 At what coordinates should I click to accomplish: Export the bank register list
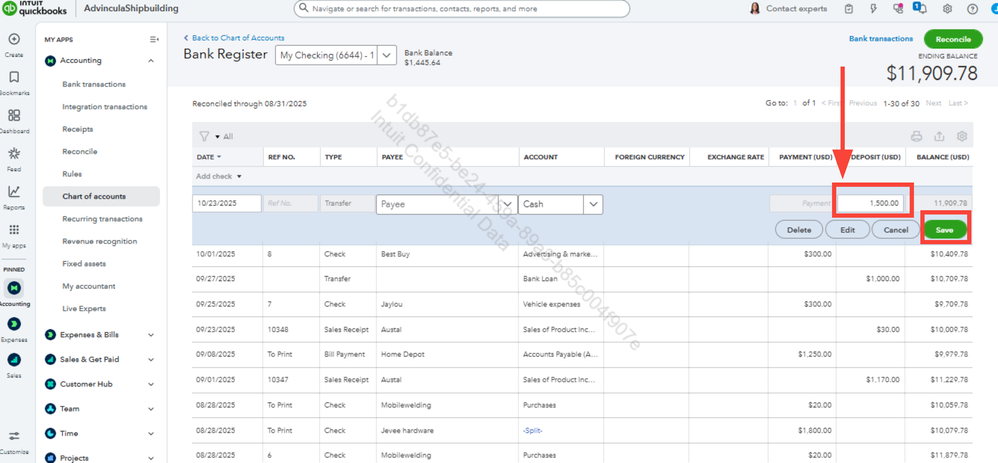click(x=939, y=136)
